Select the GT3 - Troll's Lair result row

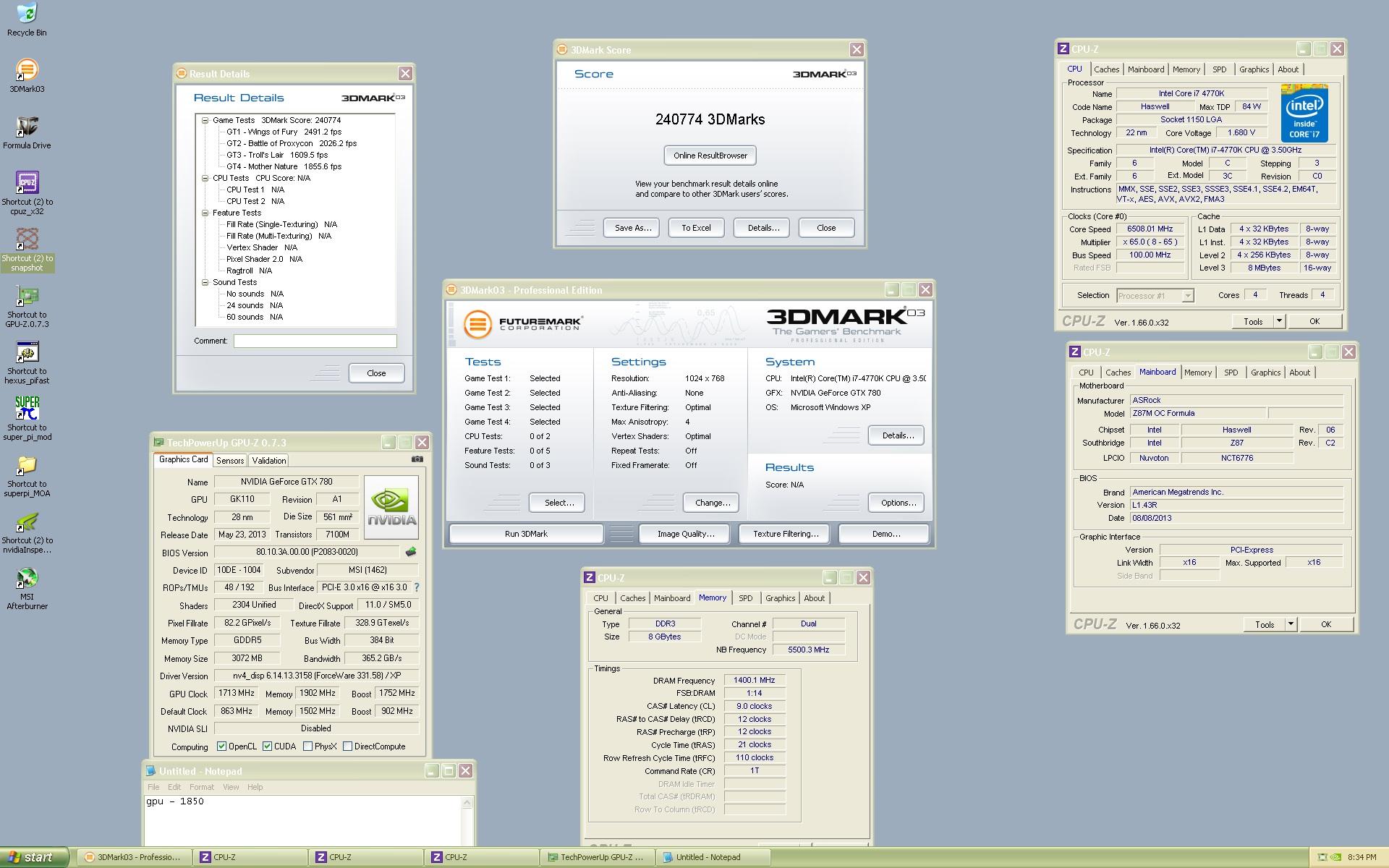coord(277,155)
